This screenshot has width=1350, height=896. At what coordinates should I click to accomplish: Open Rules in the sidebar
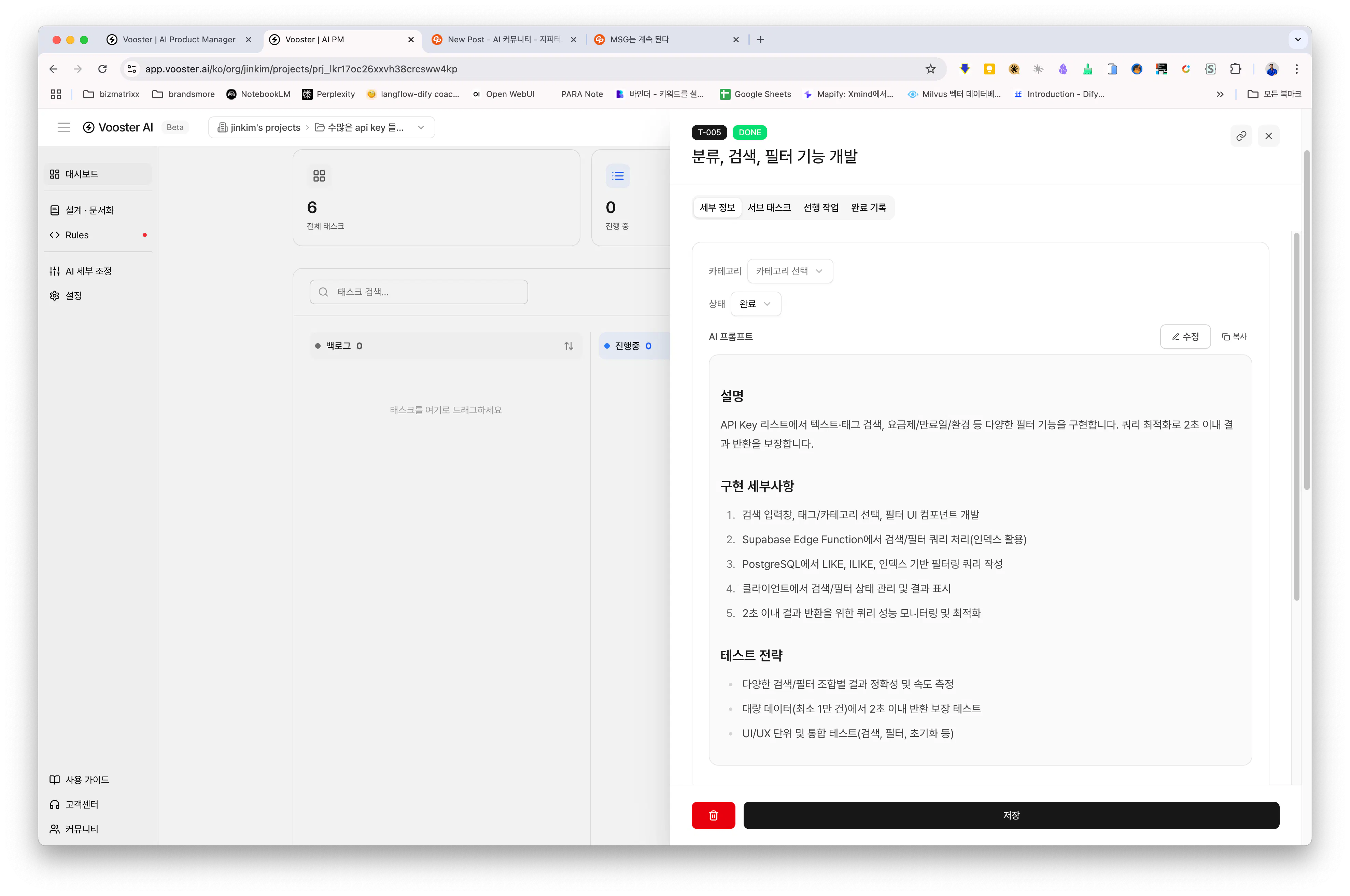click(x=98, y=235)
